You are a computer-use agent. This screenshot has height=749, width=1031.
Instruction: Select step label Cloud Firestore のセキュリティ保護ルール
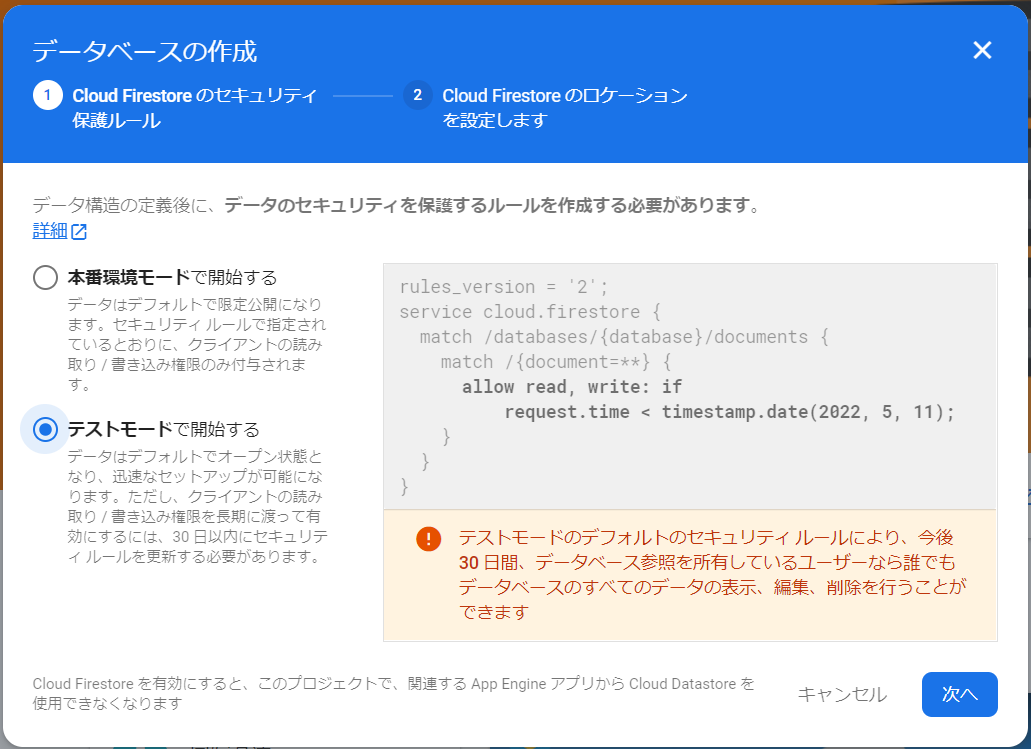195,108
